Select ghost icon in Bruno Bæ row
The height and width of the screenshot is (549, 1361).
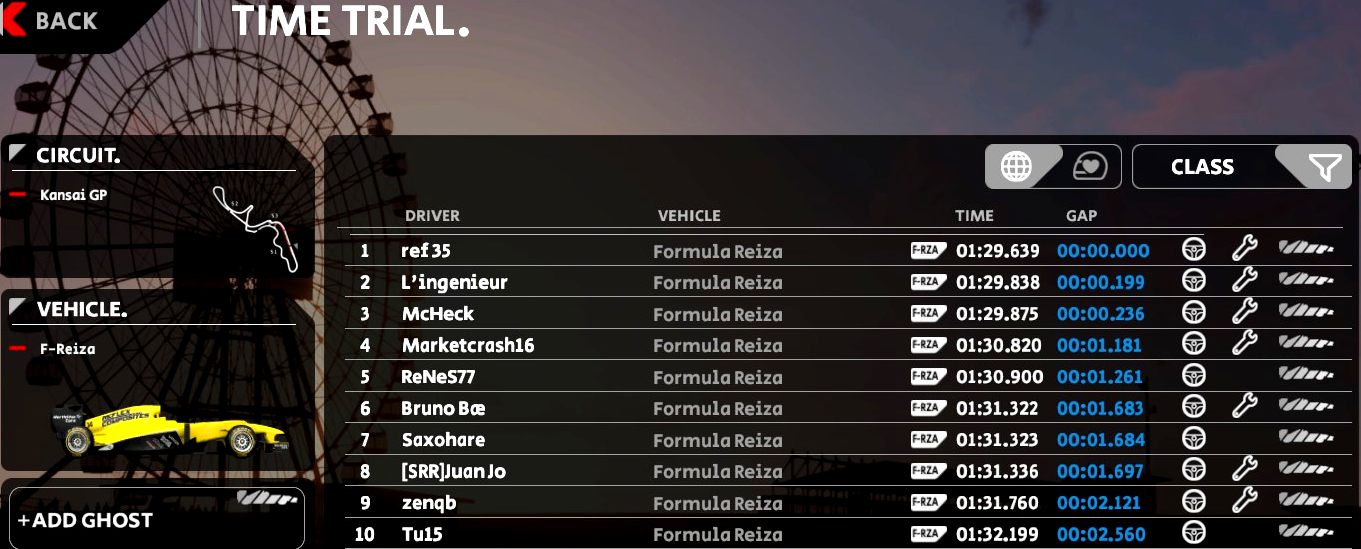pyautogui.click(x=1306, y=407)
